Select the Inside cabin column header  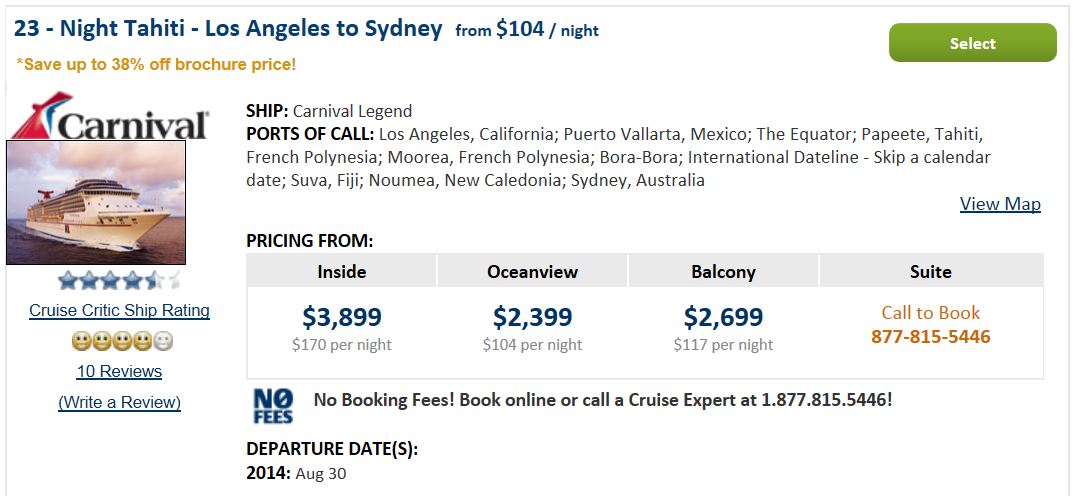(341, 272)
